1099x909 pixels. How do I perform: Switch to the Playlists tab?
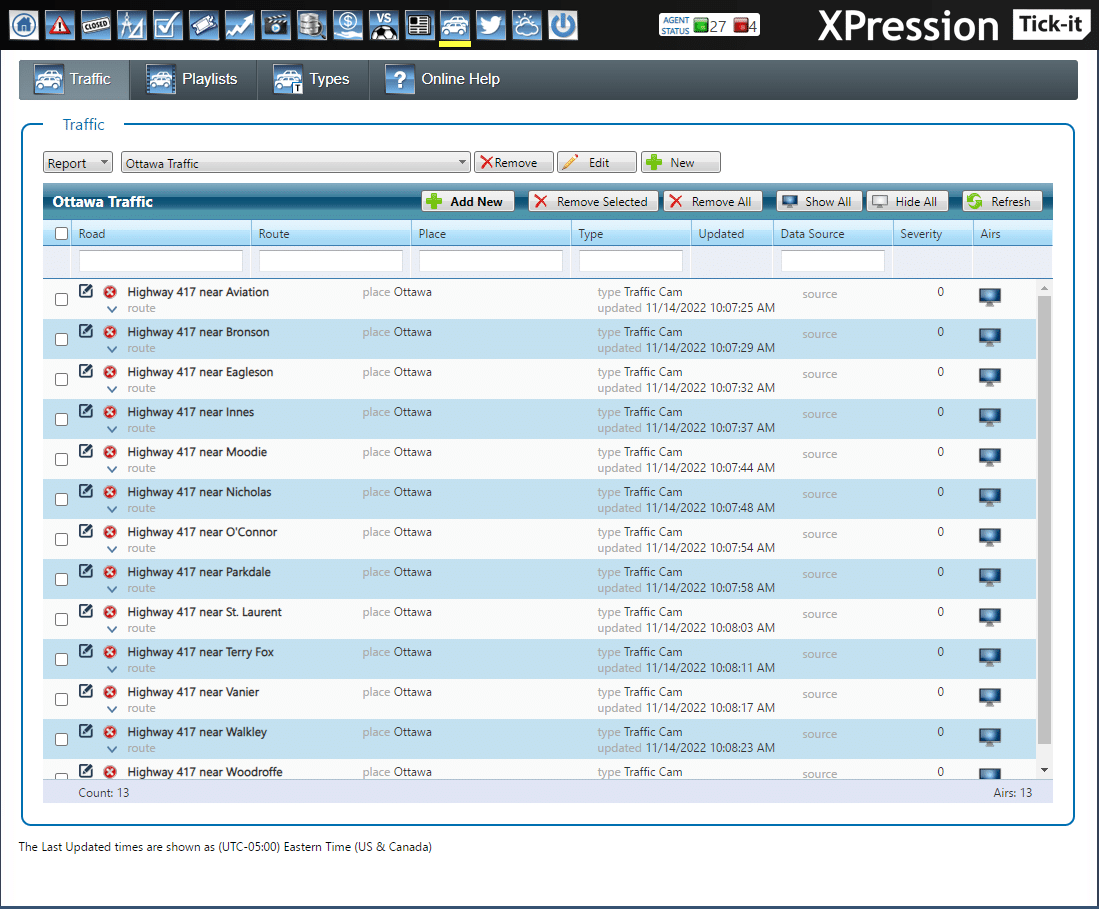point(193,79)
